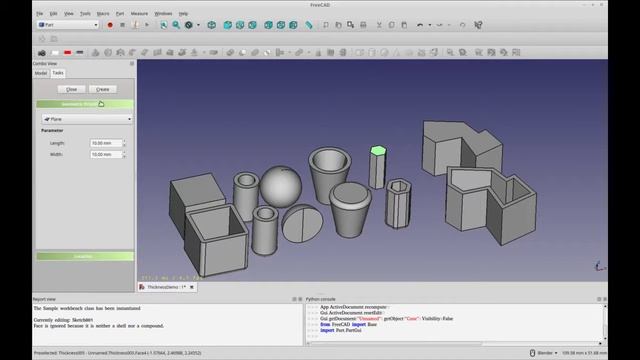Screen dimensions: 640x360
Task: Click the white rectangle toolbar icon
Action: [55, 53]
